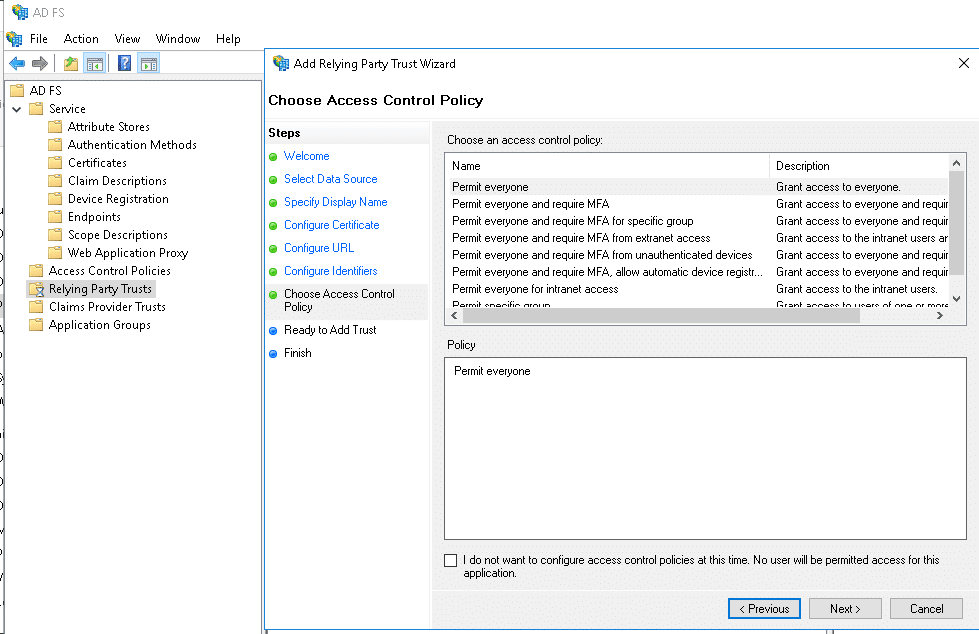Click the folder icon beside Attribute Stores
Image resolution: width=979 pixels, height=634 pixels.
click(x=55, y=127)
